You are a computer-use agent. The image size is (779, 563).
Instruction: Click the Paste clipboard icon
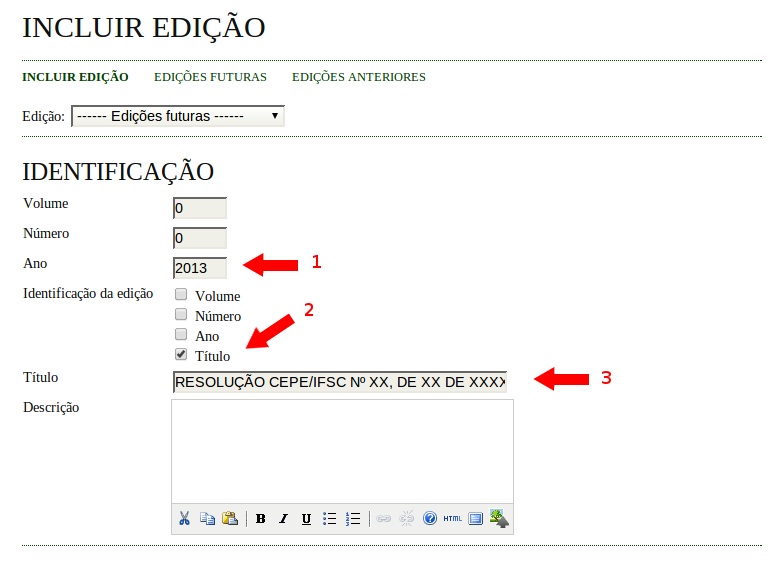[230, 518]
